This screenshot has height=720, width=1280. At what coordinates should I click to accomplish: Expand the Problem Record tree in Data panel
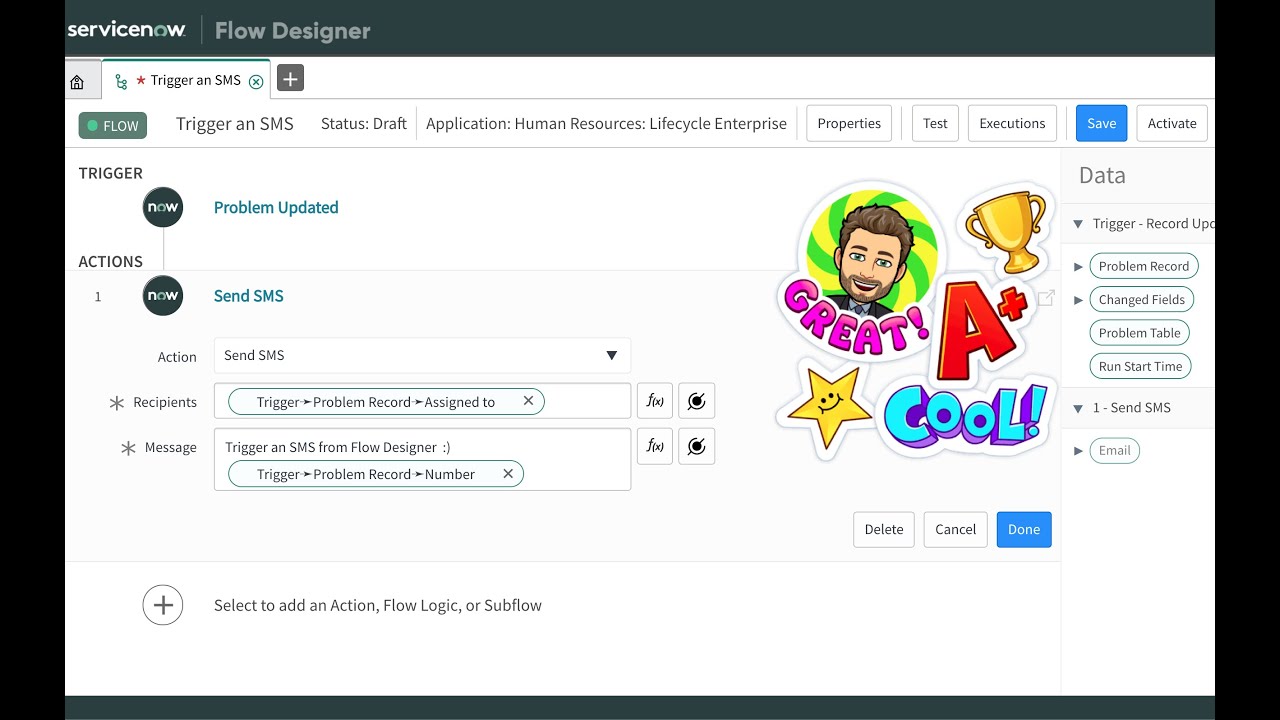click(x=1078, y=265)
